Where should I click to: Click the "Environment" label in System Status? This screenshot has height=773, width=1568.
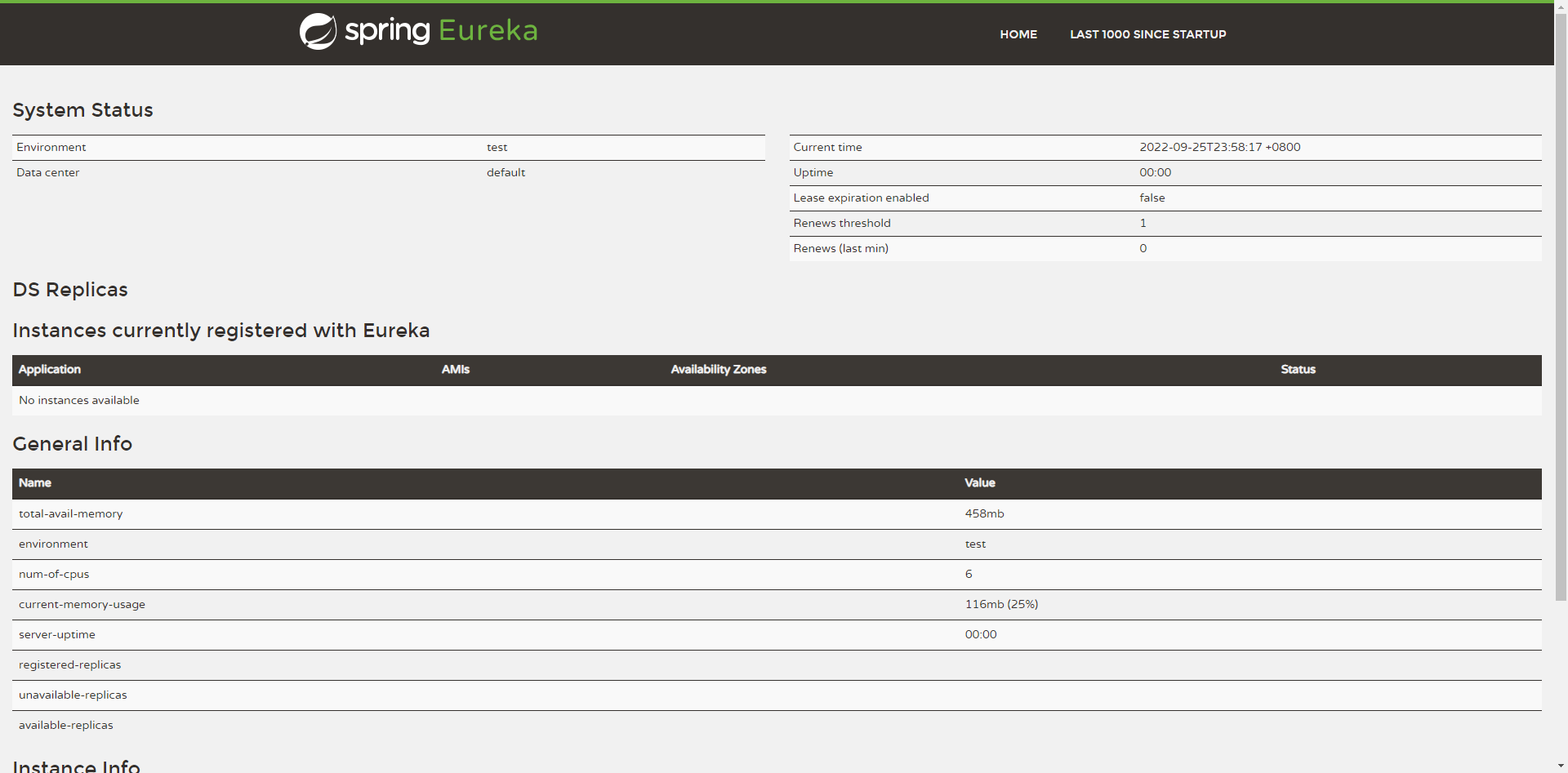click(x=51, y=147)
